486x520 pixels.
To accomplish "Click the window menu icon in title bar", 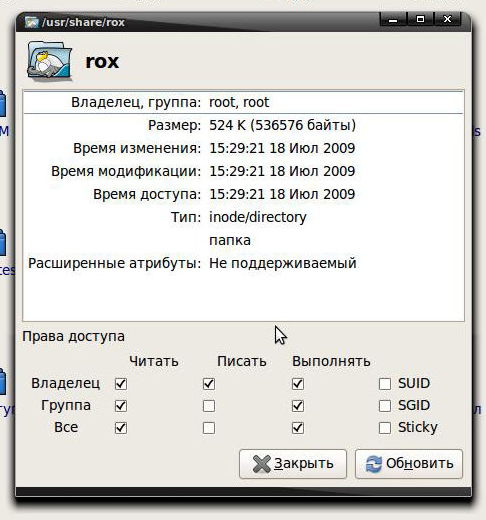I will pos(32,22).
